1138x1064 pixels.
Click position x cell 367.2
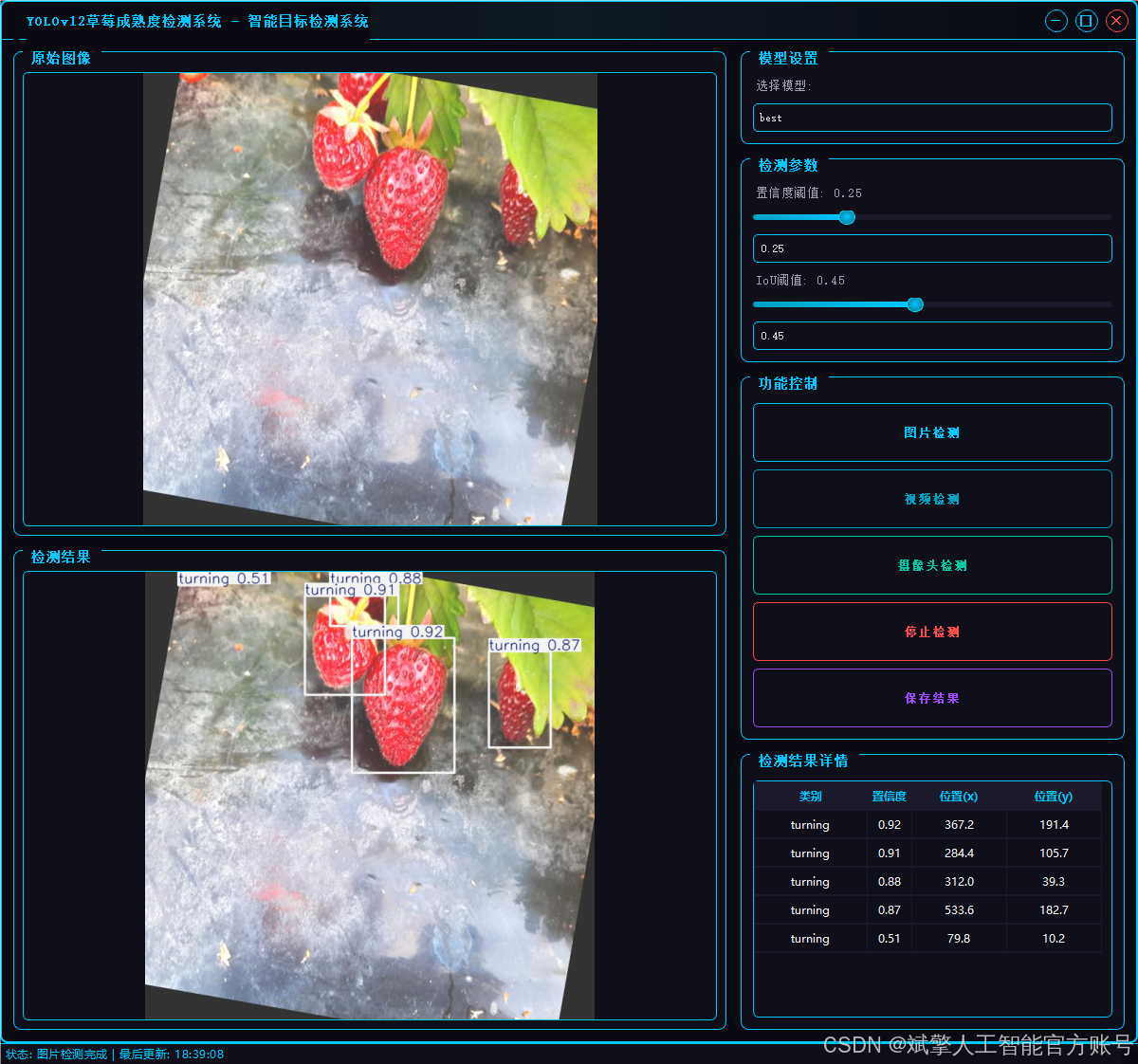click(x=959, y=825)
